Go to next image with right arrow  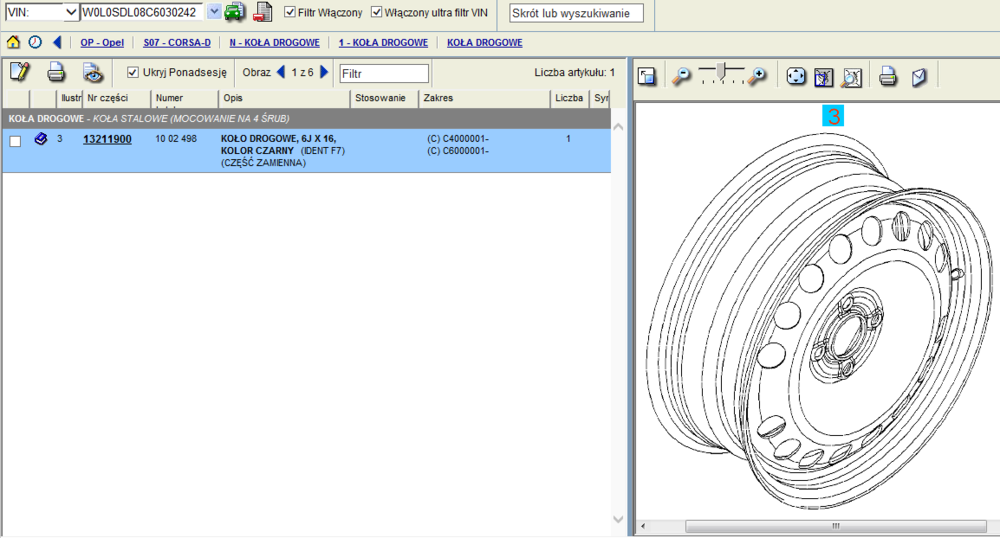(324, 72)
